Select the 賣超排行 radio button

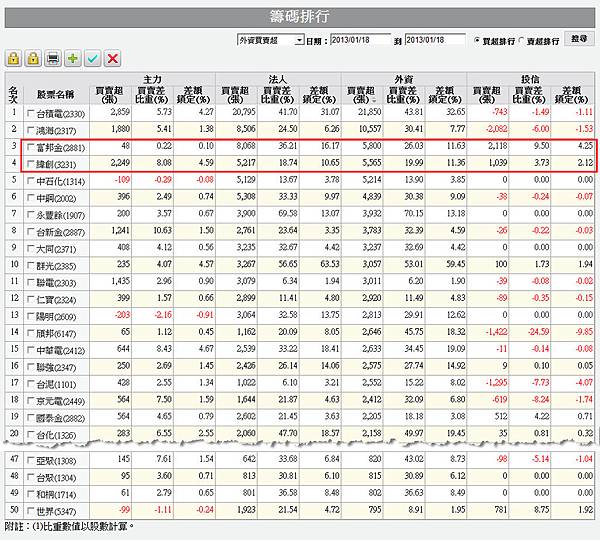[521, 40]
